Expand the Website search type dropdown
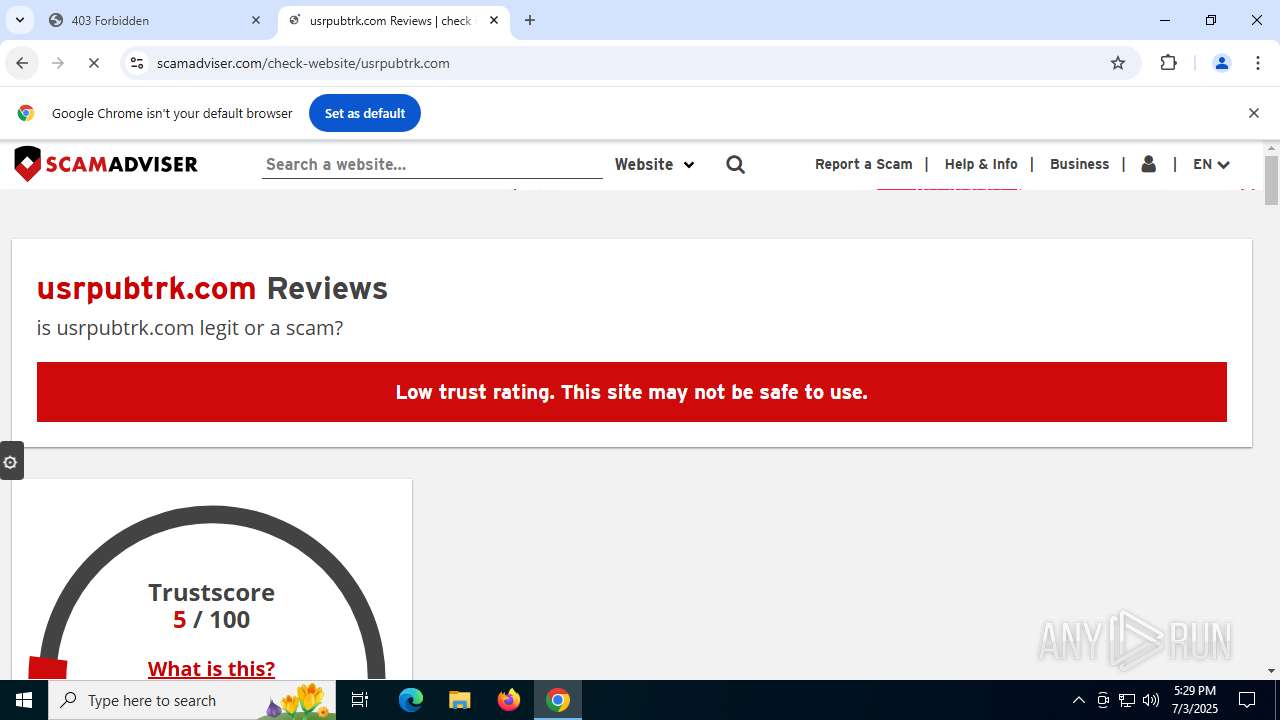The height and width of the screenshot is (720, 1280). tap(654, 164)
